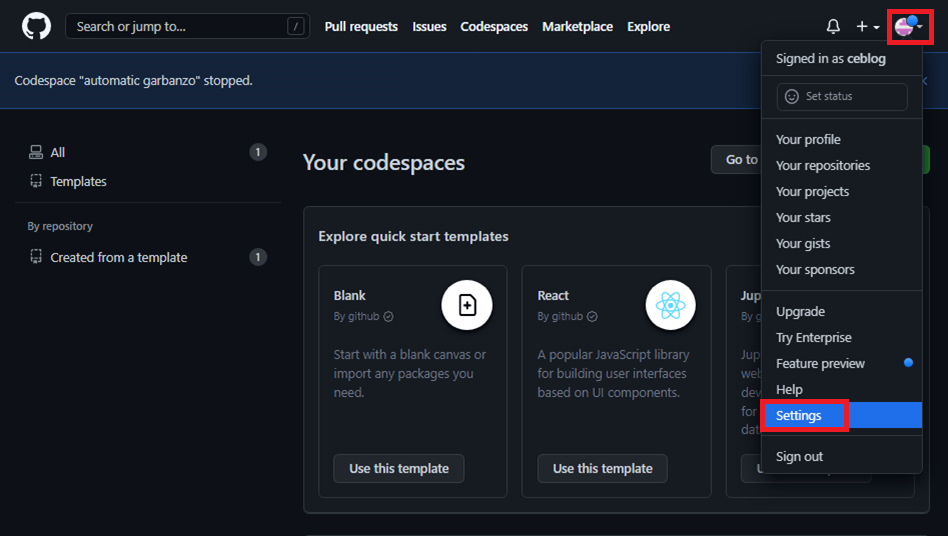This screenshot has width=948, height=536.
Task: Click the Blank template title
Action: coord(349,295)
